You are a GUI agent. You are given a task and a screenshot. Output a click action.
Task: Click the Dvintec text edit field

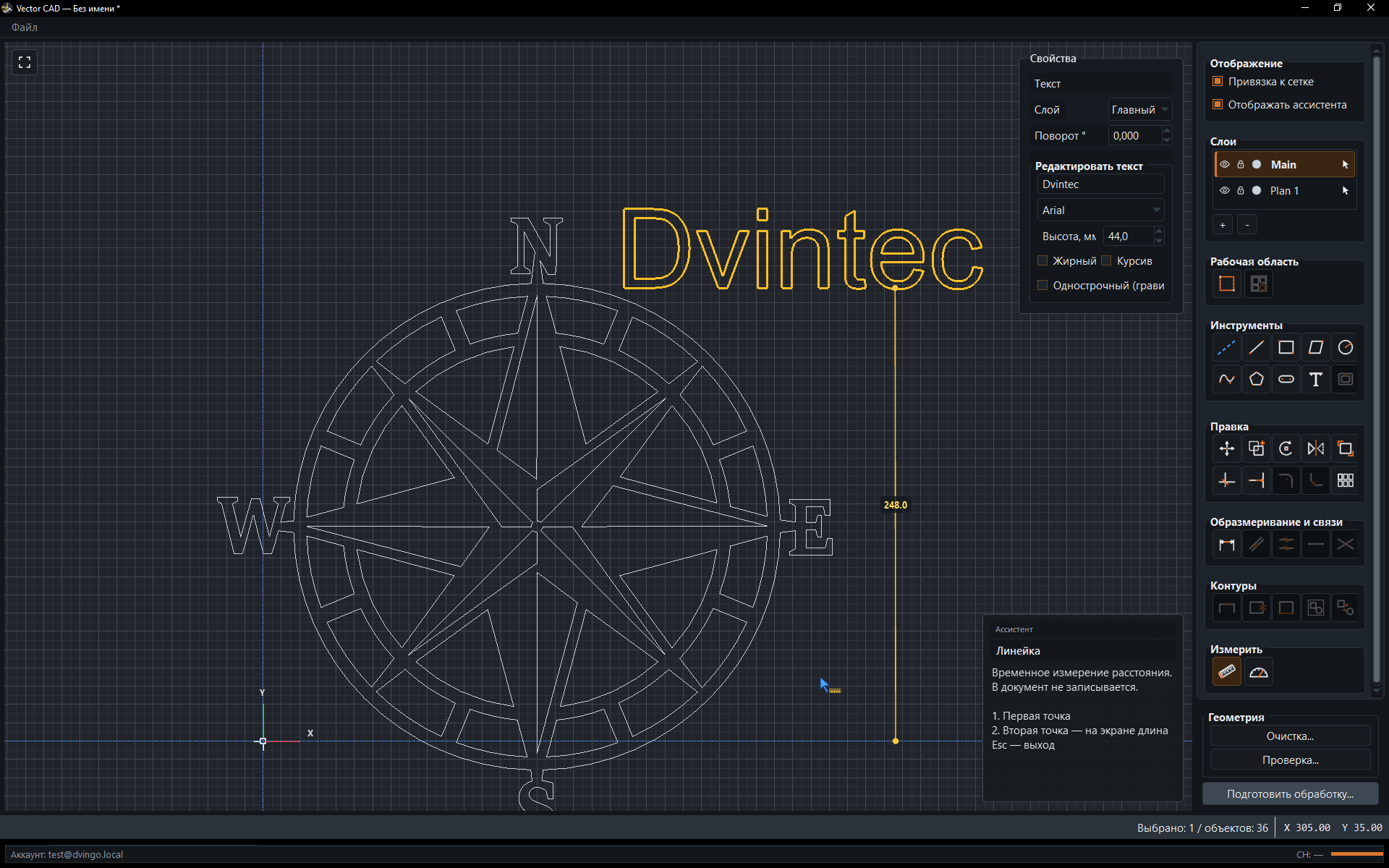tap(1100, 184)
